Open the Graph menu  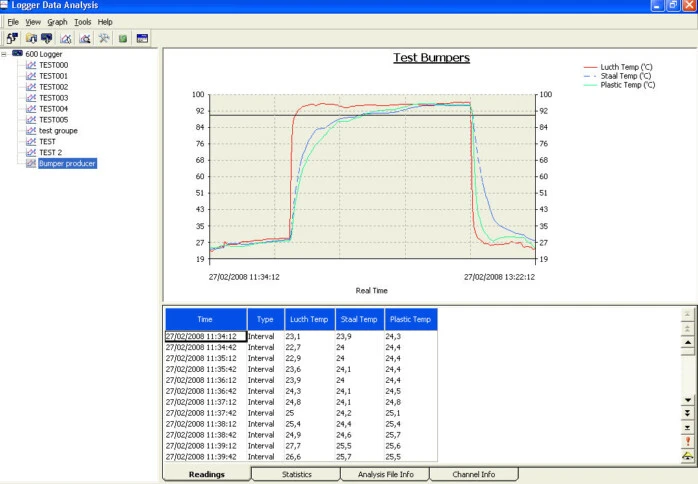tap(57, 21)
